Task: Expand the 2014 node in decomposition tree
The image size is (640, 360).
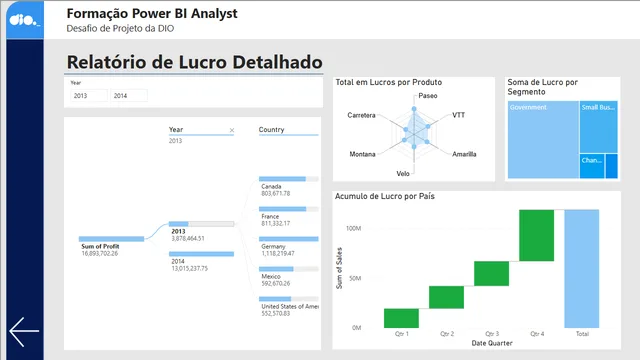Action: 201,254
